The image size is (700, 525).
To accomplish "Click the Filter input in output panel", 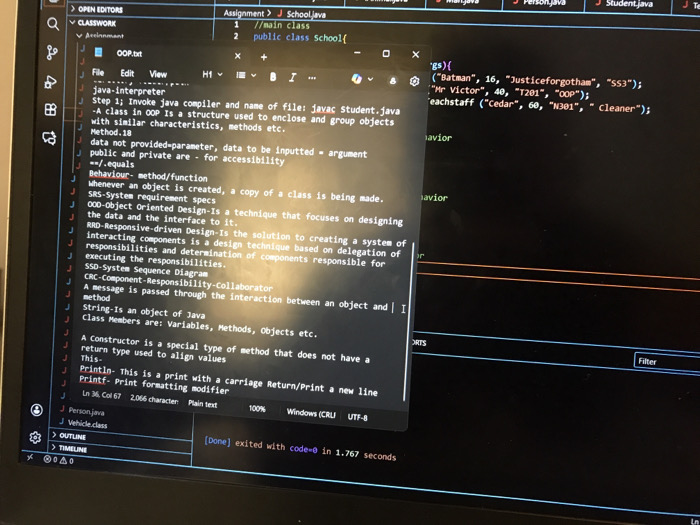I will coord(667,362).
